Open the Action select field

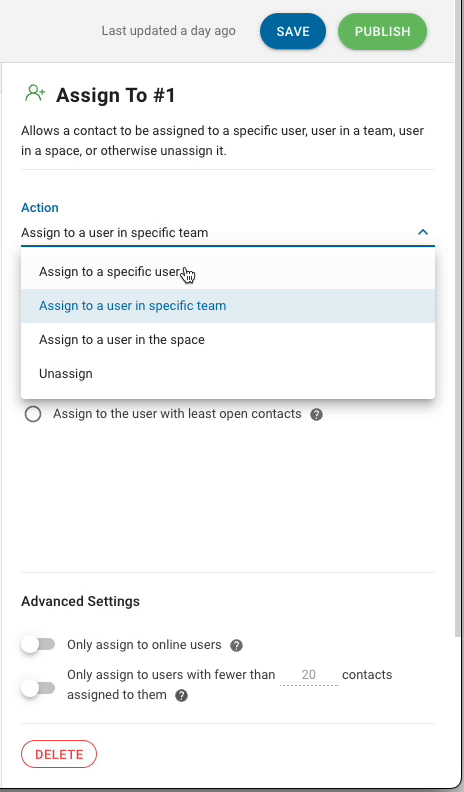point(228,233)
